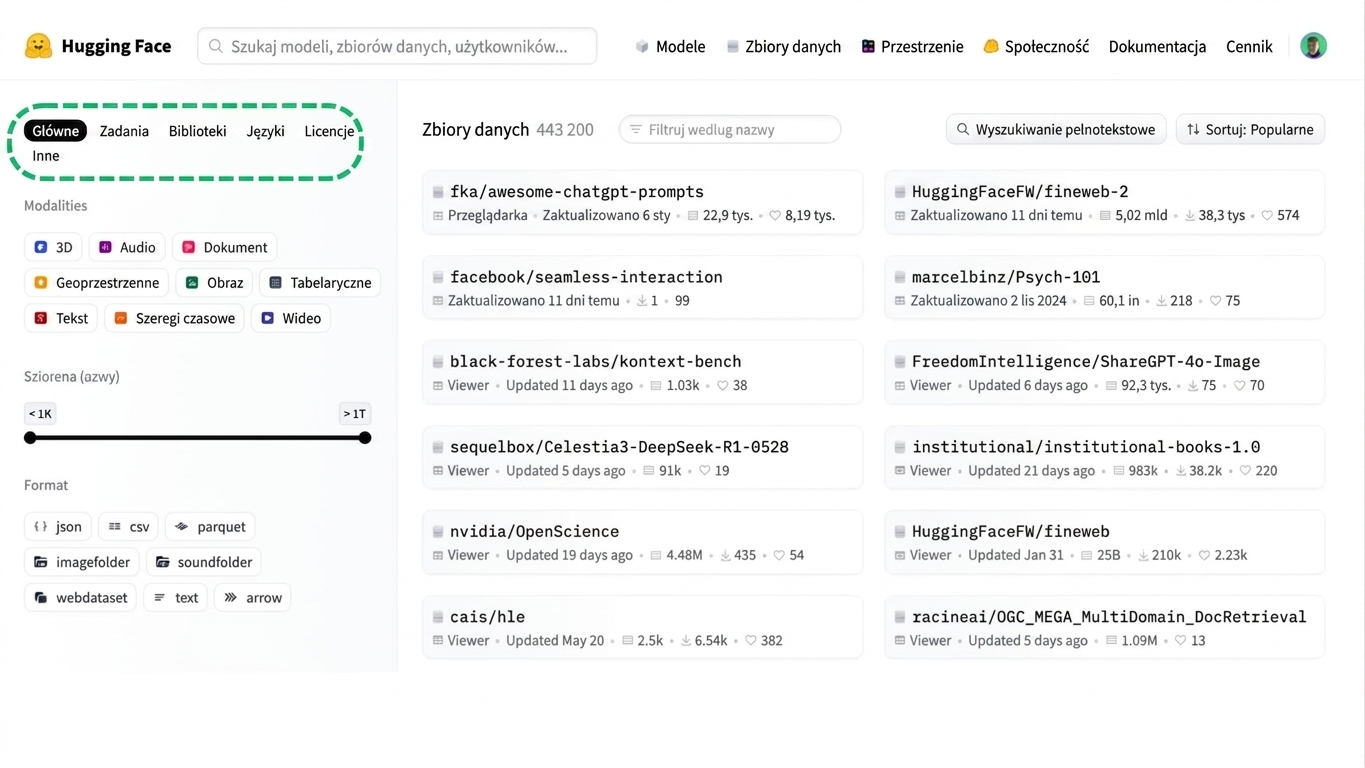
Task: Toggle the parquet format filter
Action: (x=210, y=526)
